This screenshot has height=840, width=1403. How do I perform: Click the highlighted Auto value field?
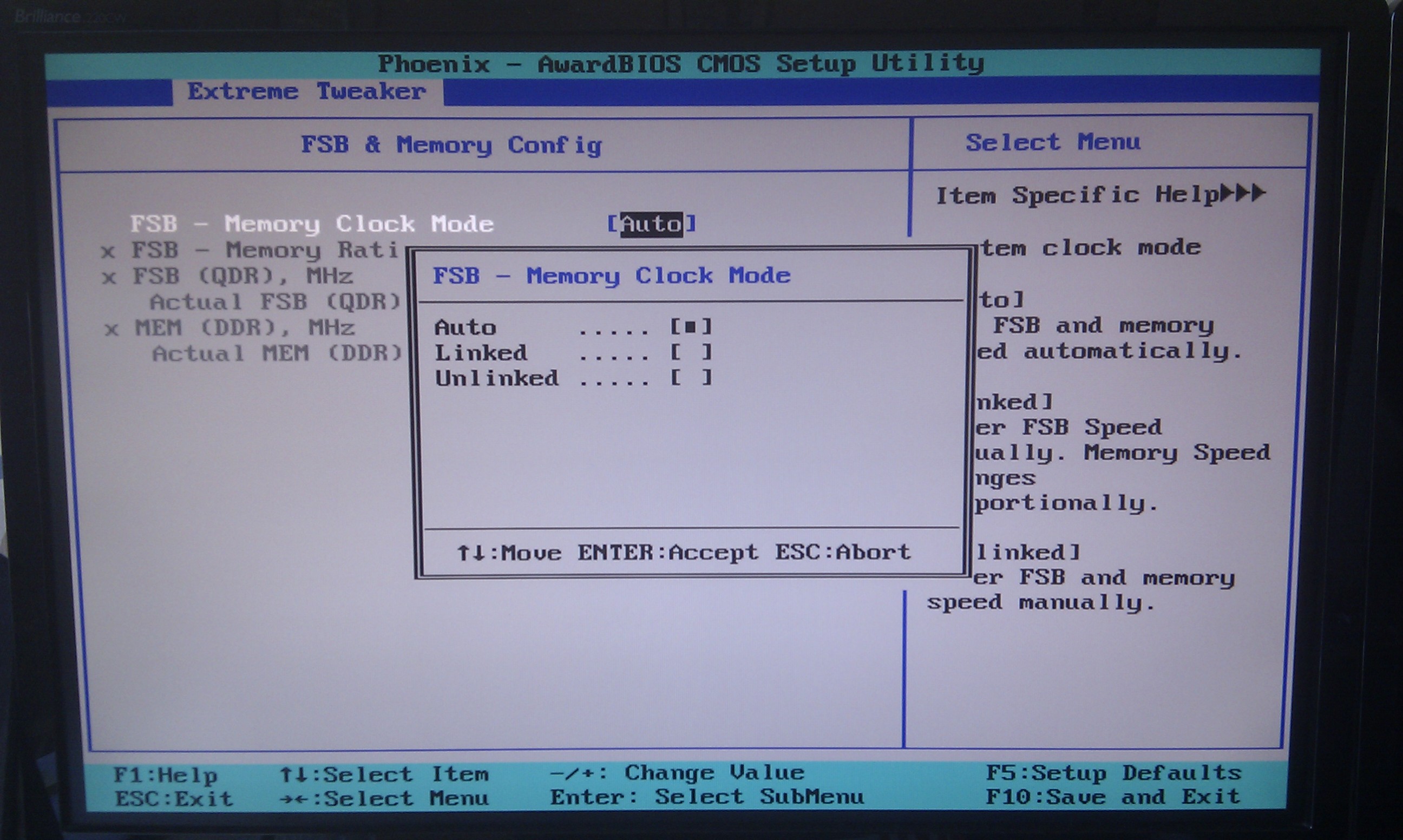tap(651, 225)
